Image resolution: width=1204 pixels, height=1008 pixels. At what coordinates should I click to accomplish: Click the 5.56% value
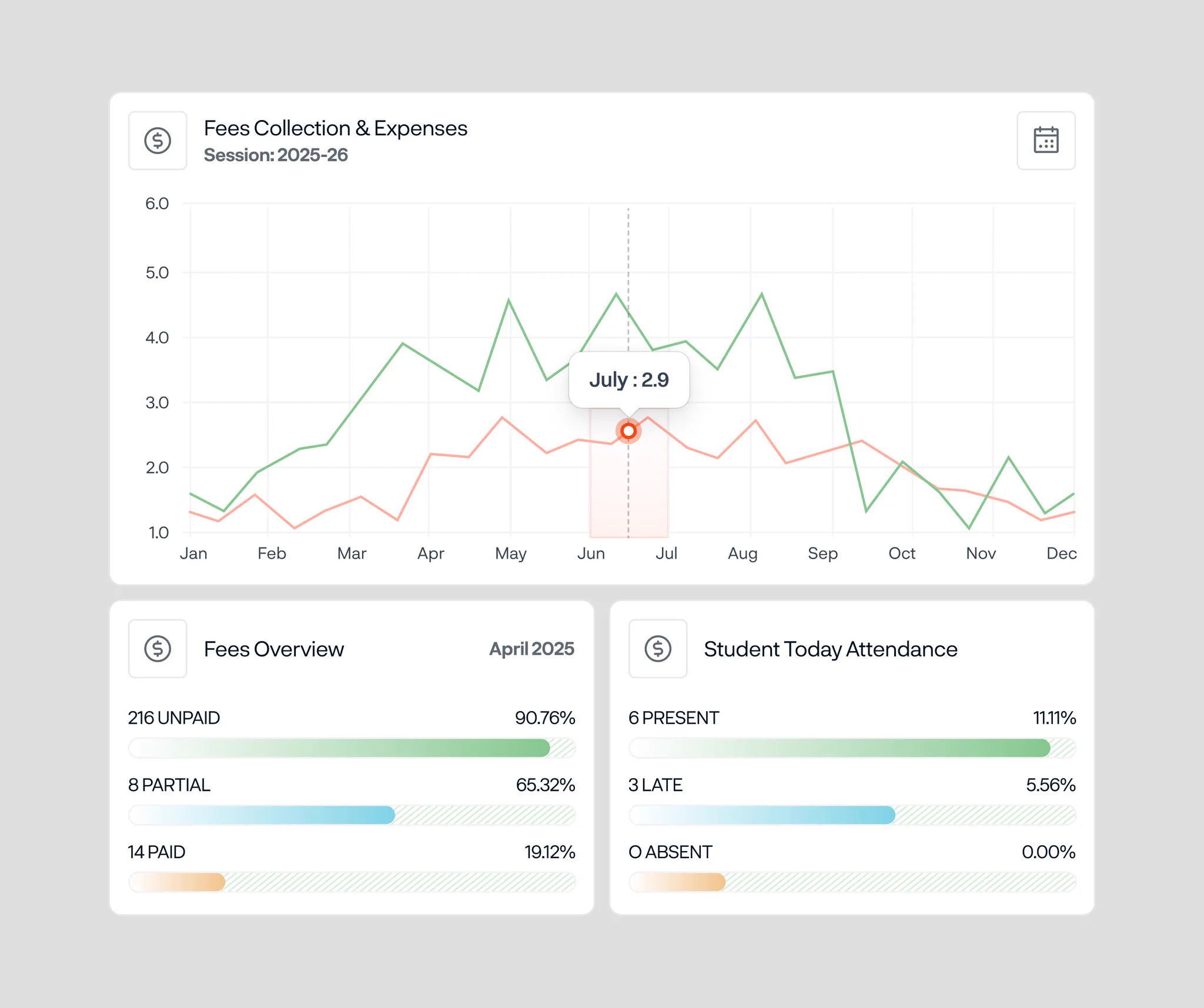point(1051,785)
